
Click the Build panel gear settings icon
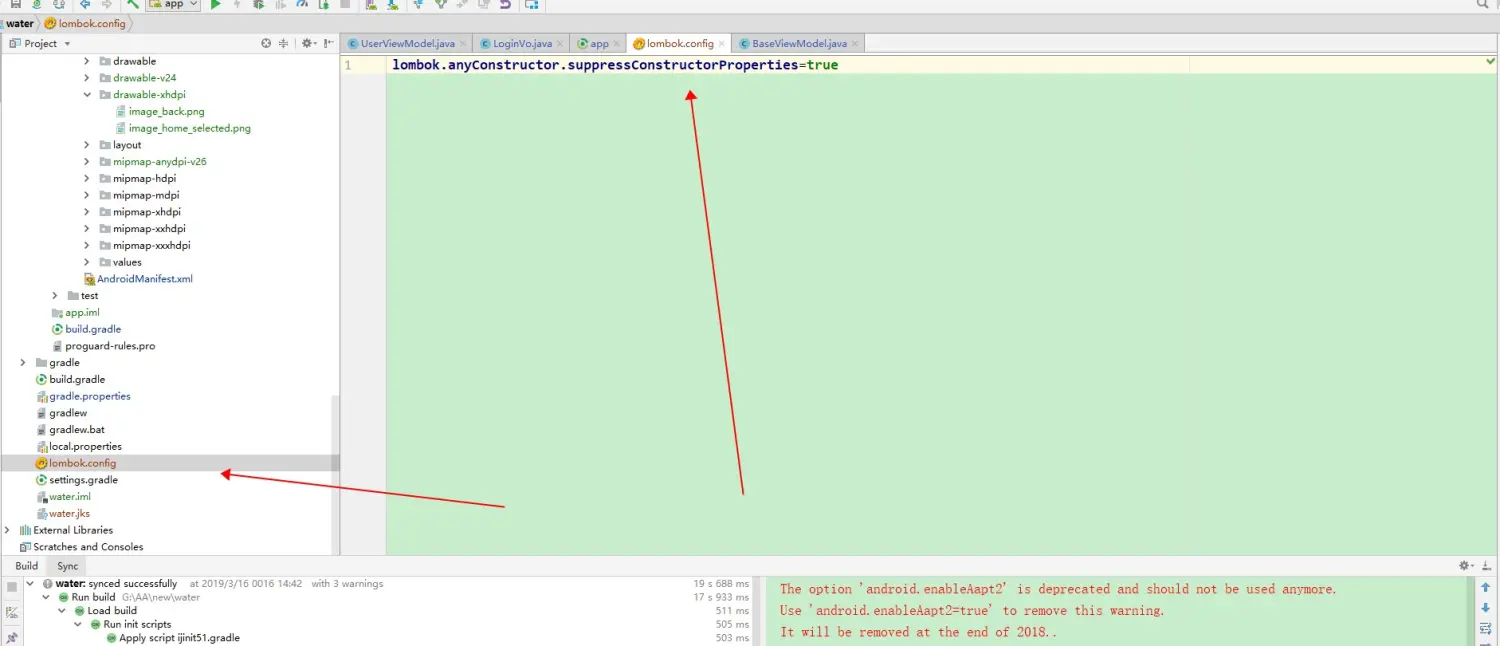click(1466, 566)
